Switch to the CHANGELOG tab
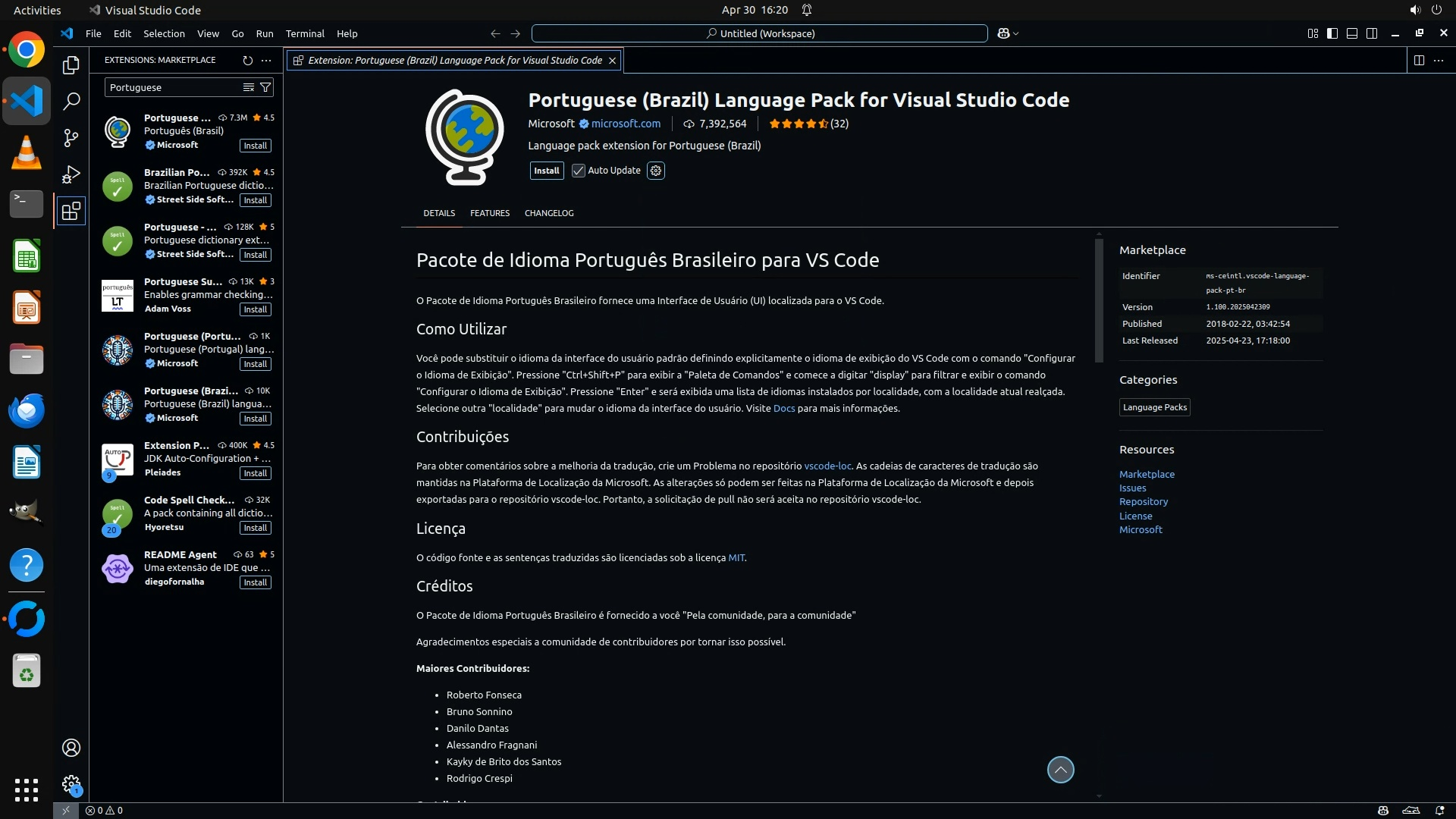1456x819 pixels. pyautogui.click(x=549, y=213)
